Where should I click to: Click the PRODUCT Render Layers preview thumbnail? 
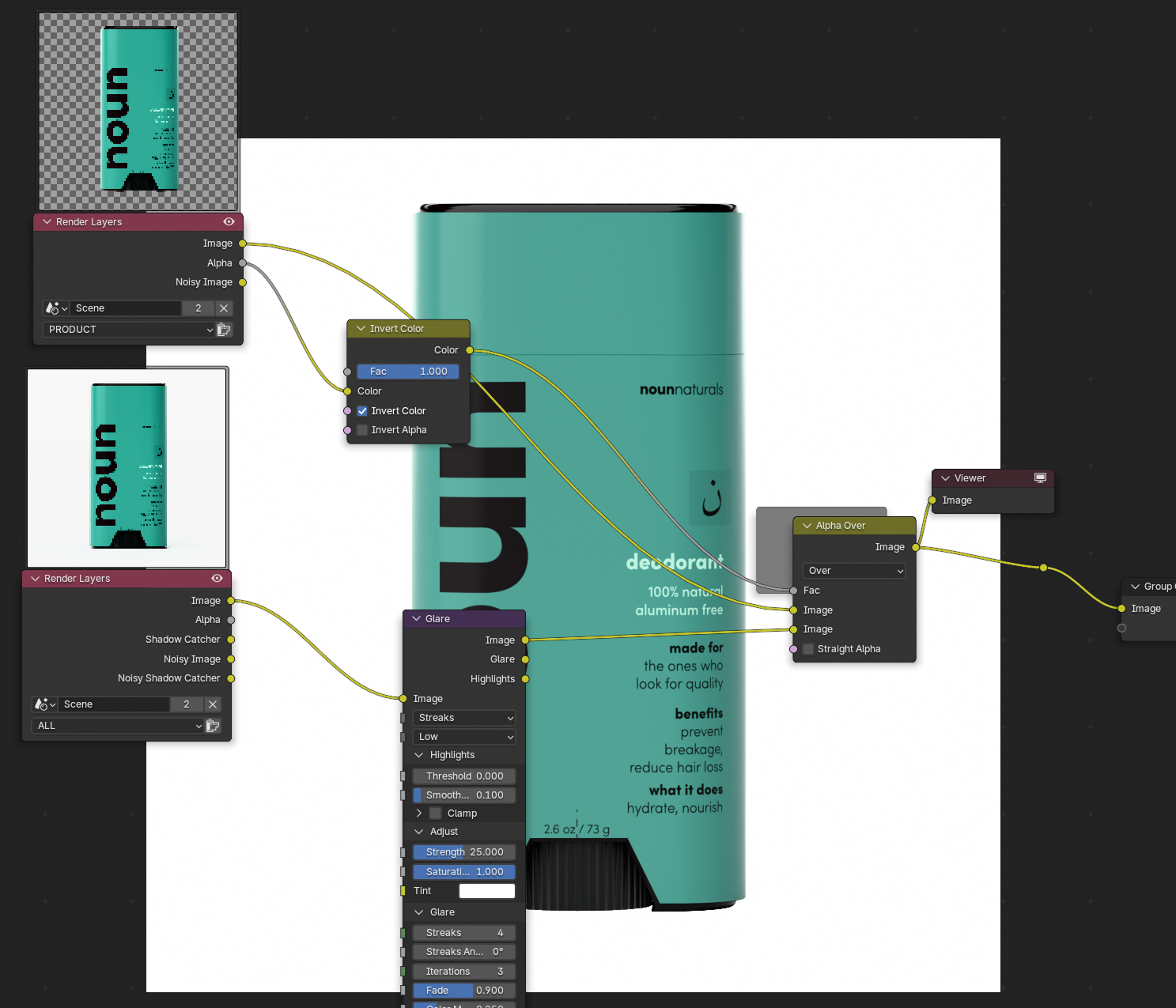pyautogui.click(x=138, y=111)
